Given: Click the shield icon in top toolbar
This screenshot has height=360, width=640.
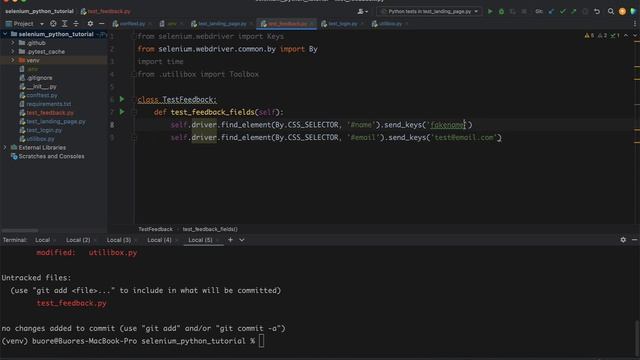Looking at the screenshot, I should 633,11.
